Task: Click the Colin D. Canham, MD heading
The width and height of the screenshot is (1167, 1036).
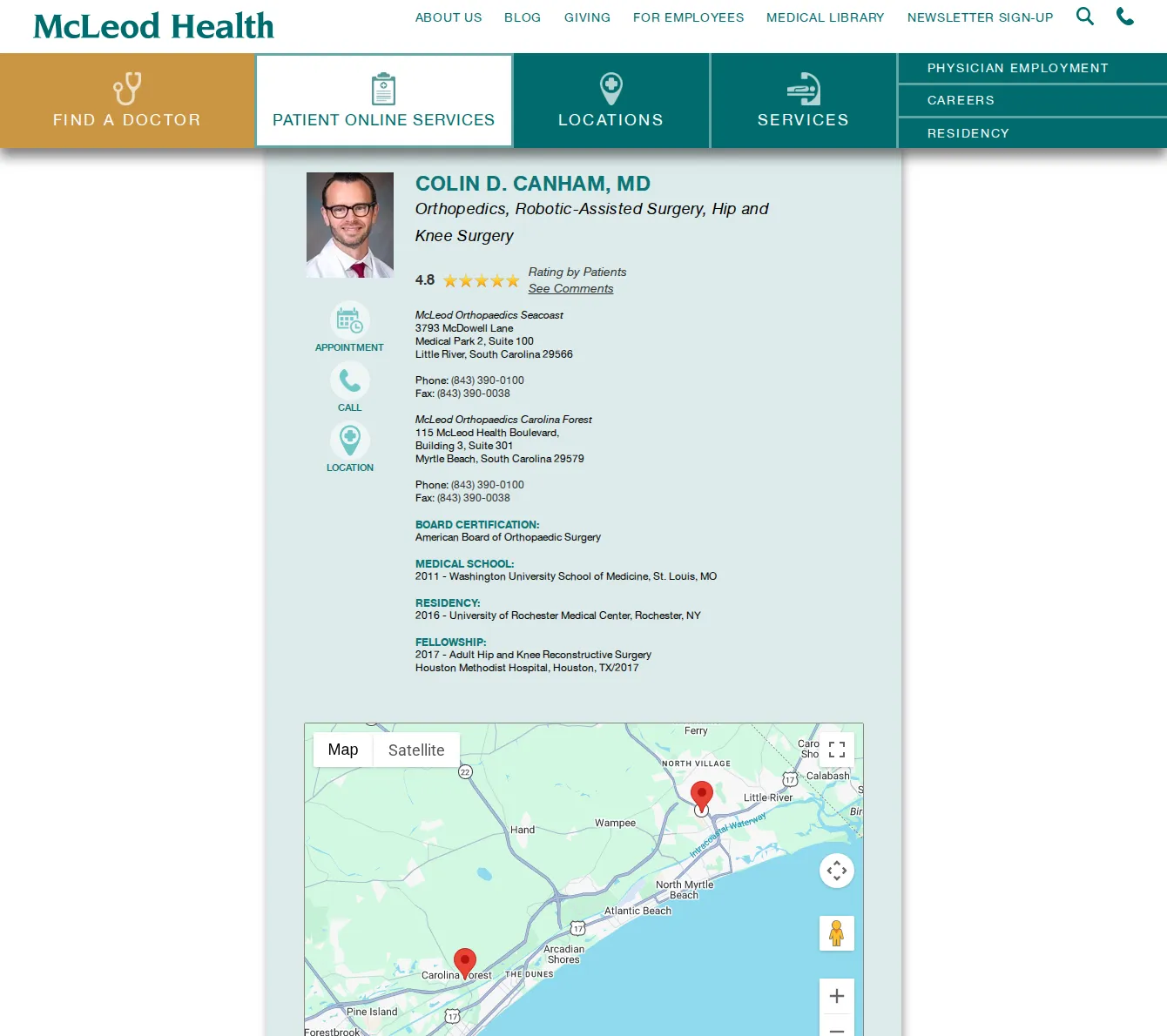Action: tap(533, 184)
